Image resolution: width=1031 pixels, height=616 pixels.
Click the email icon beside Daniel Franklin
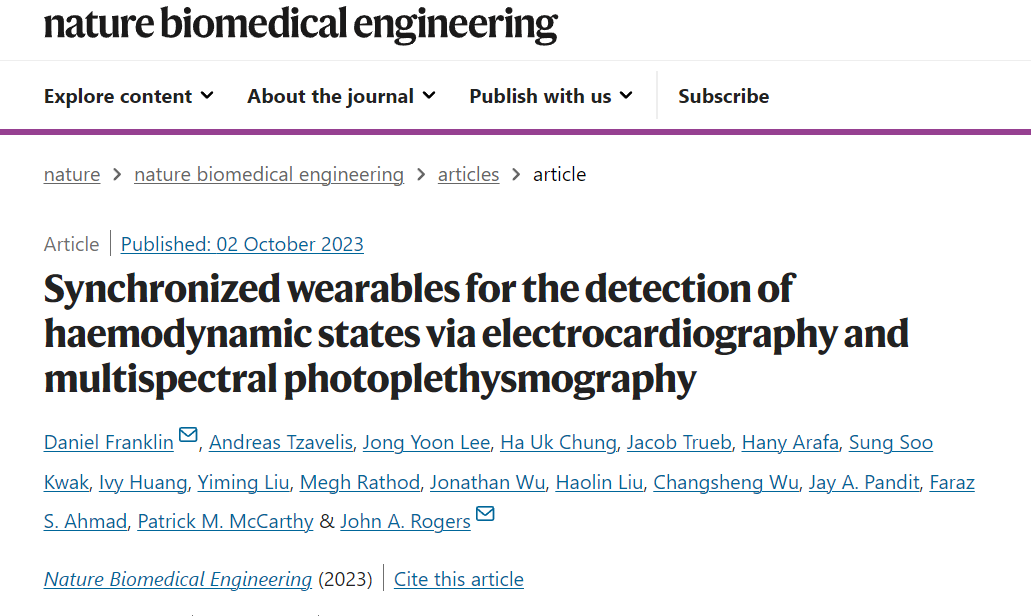[188, 435]
